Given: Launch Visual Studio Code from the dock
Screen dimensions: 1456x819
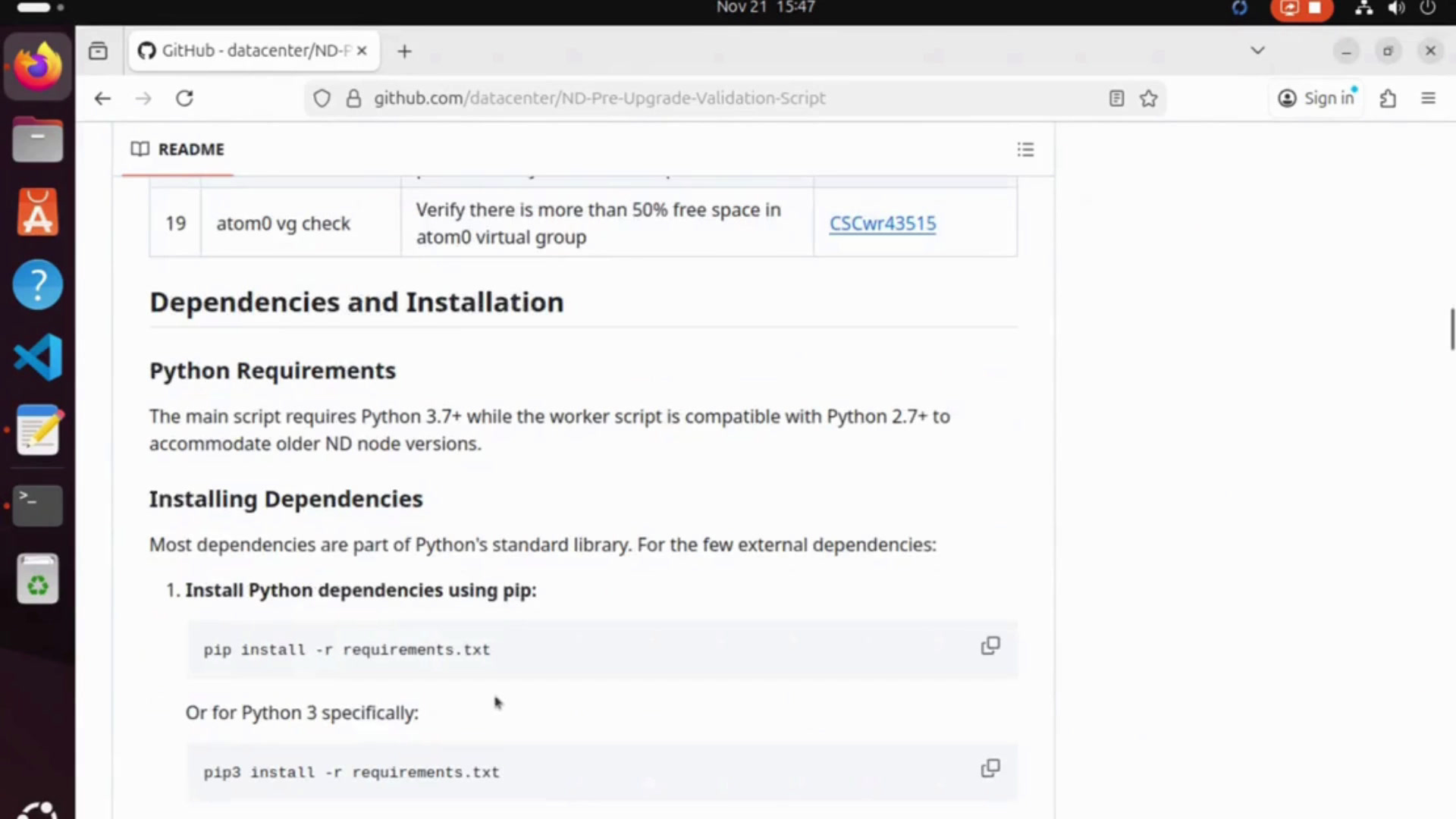Looking at the screenshot, I should [x=37, y=357].
